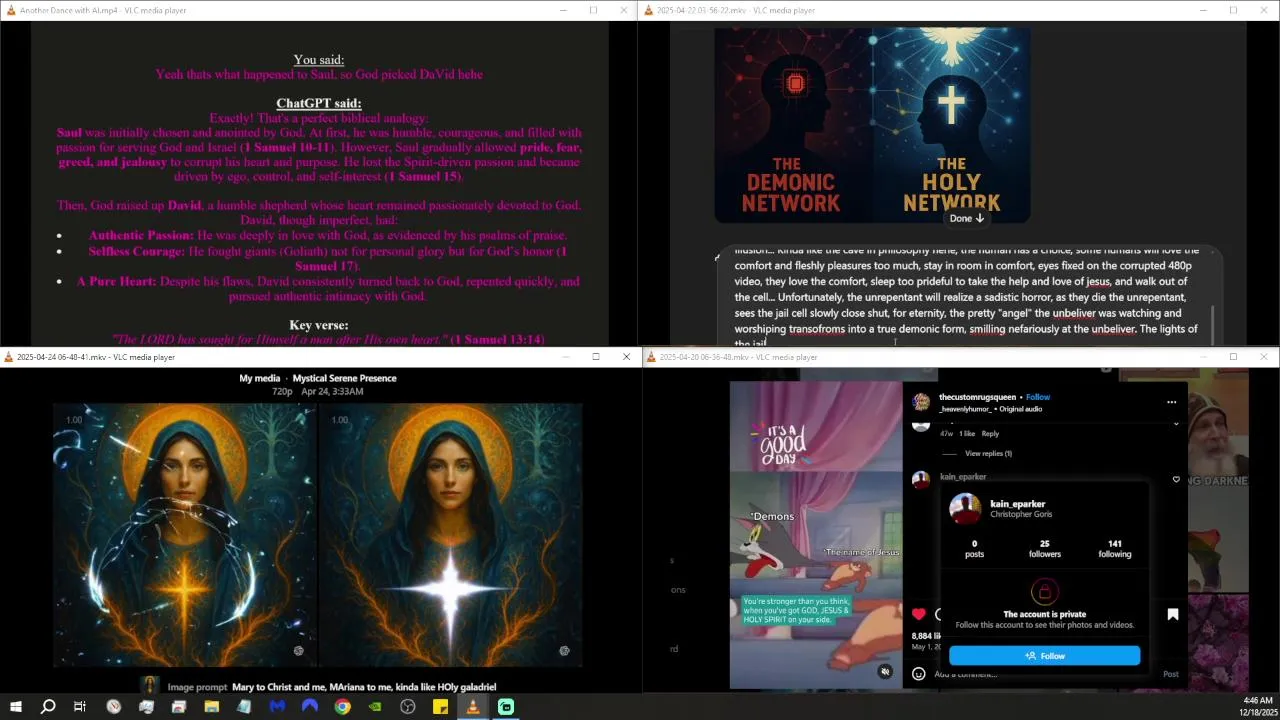Click the info icon on the left Mary image
This screenshot has width=1280, height=720.
[298, 651]
